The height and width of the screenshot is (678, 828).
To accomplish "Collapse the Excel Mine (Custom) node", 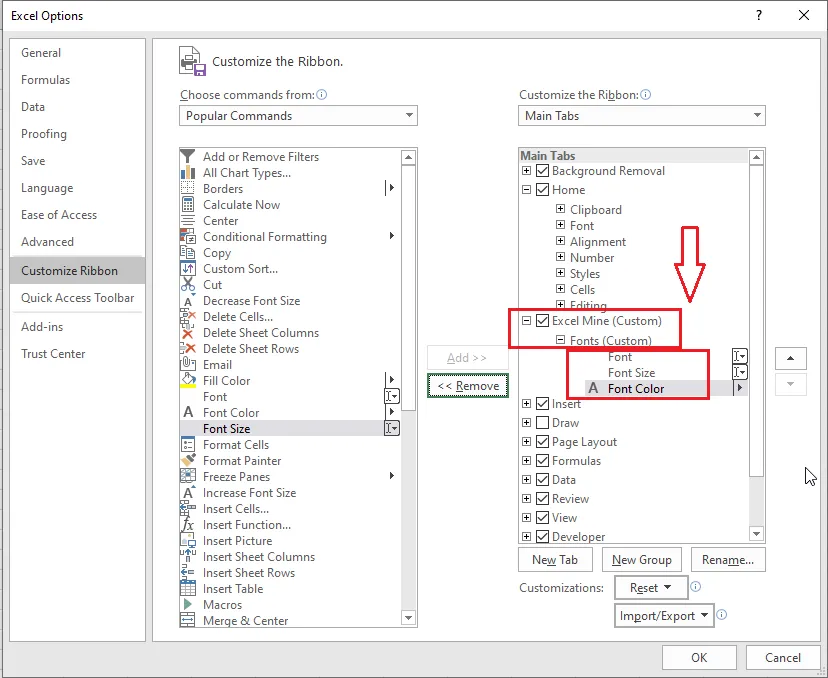I will (x=526, y=321).
